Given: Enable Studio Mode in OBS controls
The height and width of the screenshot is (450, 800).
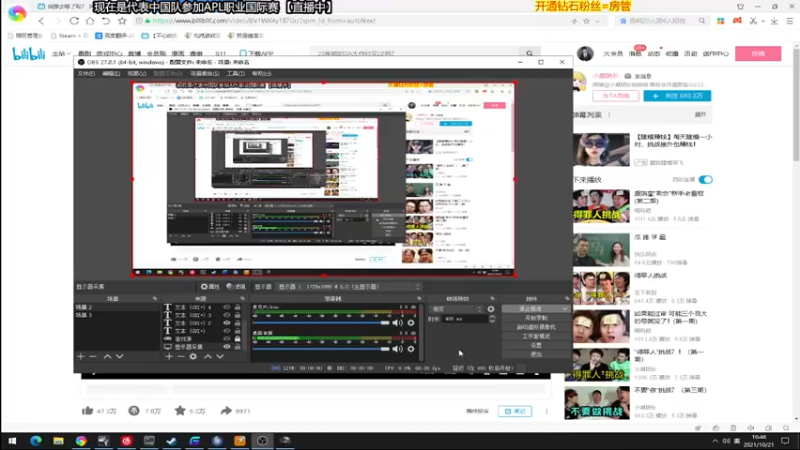Looking at the screenshot, I should point(536,336).
